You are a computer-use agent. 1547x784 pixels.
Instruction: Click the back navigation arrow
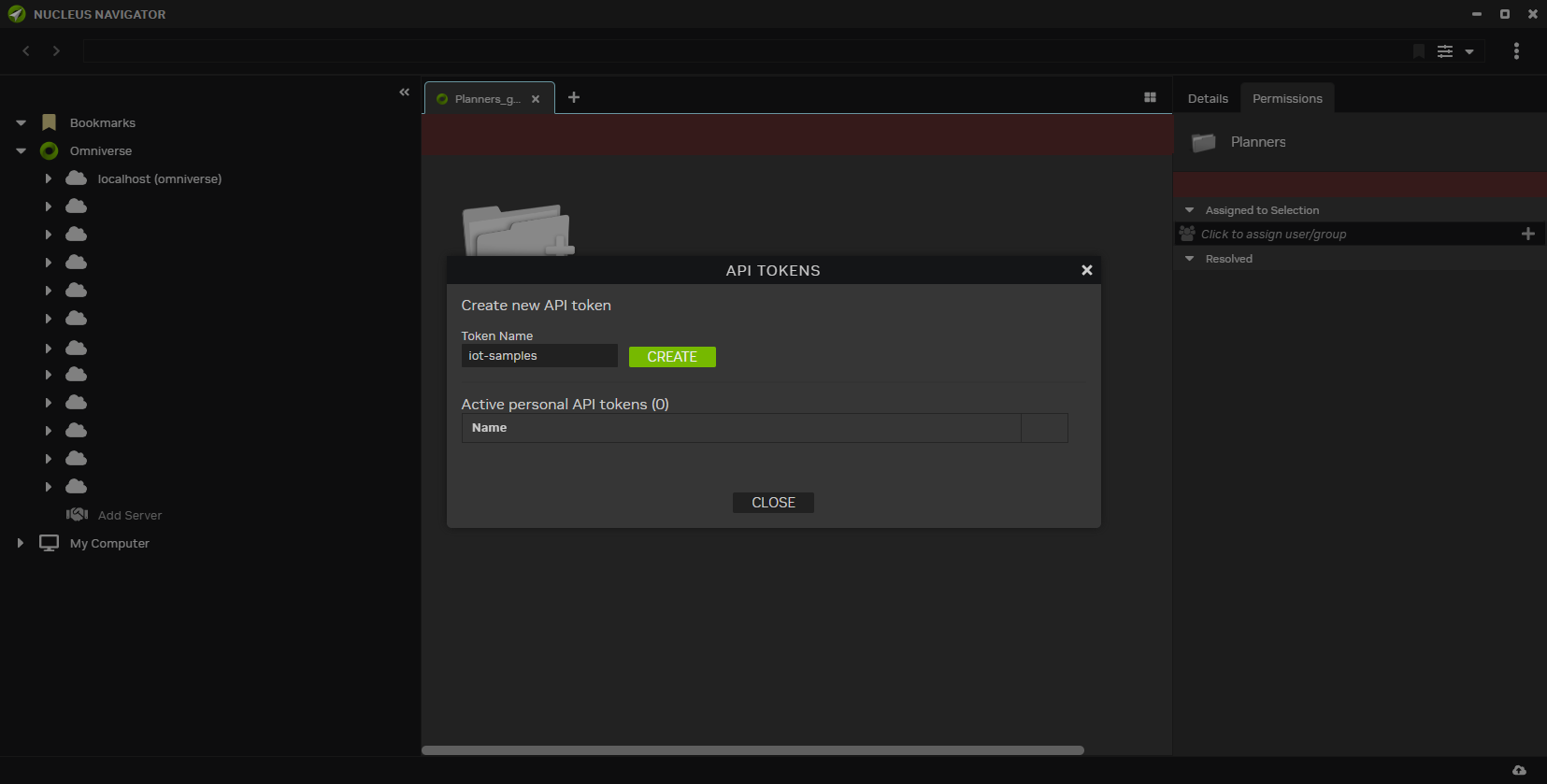(26, 51)
